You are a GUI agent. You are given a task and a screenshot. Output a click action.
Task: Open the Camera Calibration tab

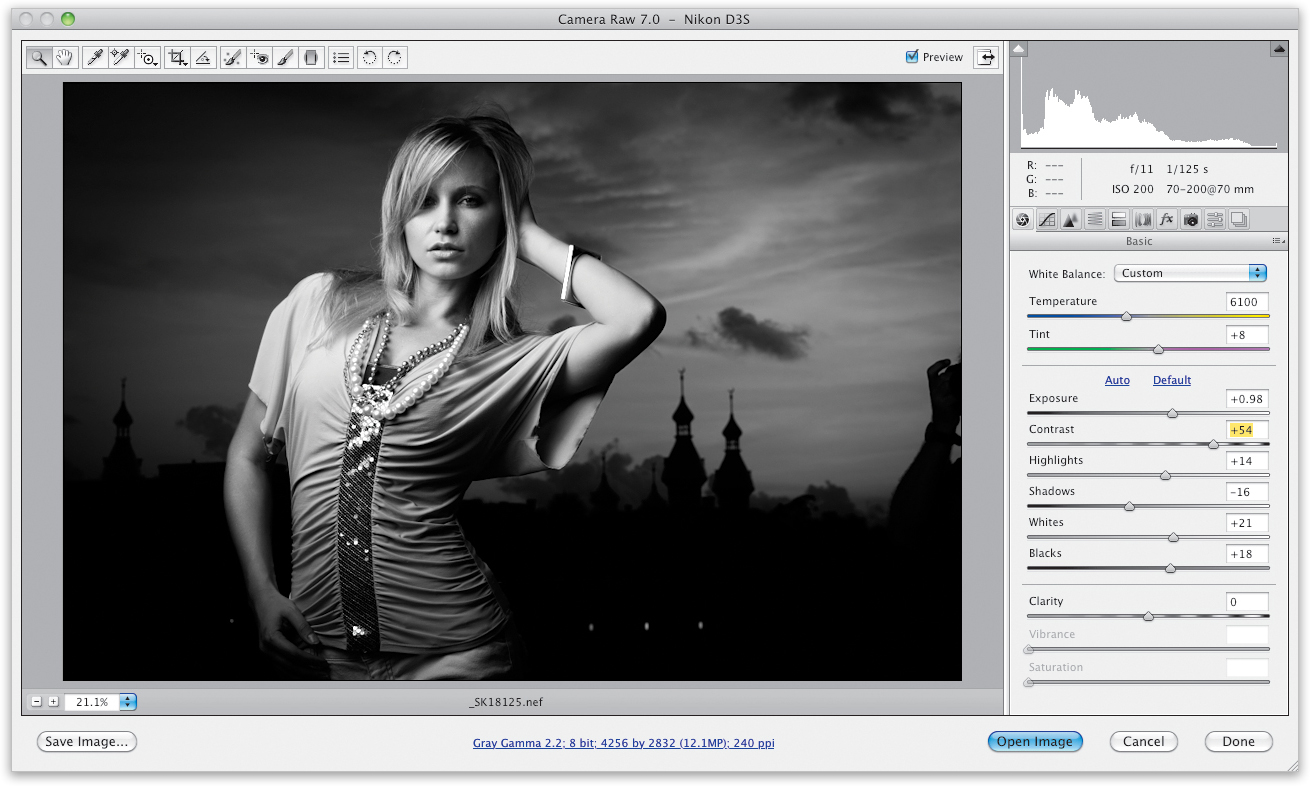tap(1190, 220)
